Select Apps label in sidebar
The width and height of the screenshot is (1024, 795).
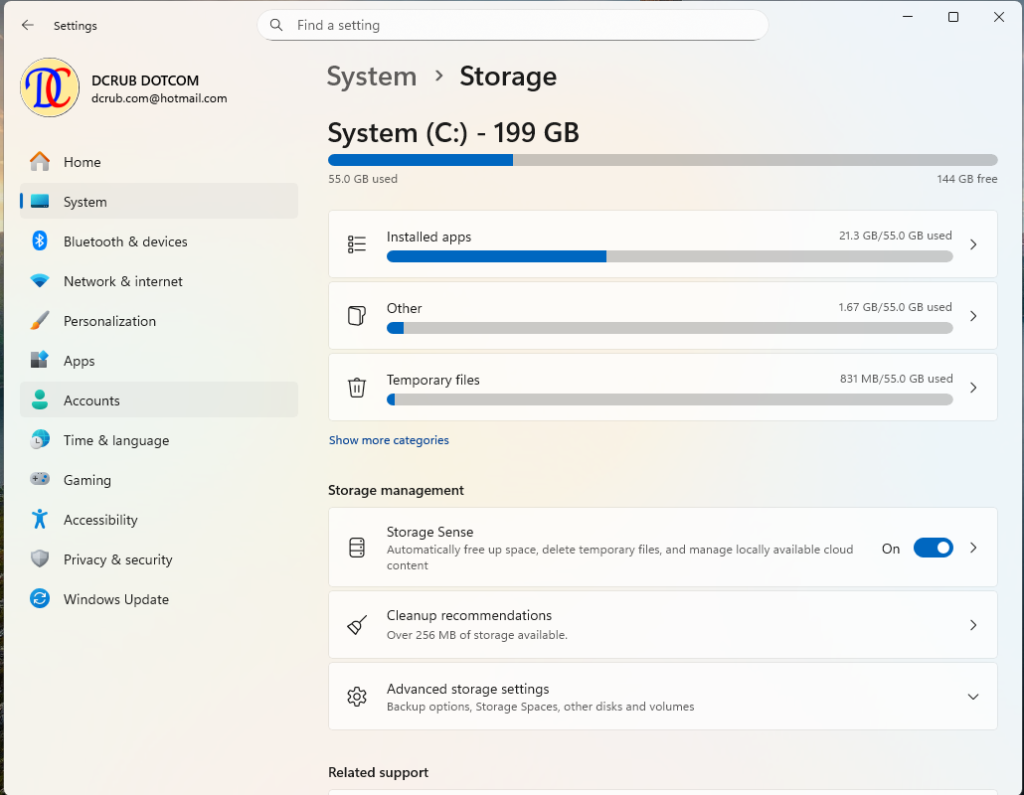79,361
